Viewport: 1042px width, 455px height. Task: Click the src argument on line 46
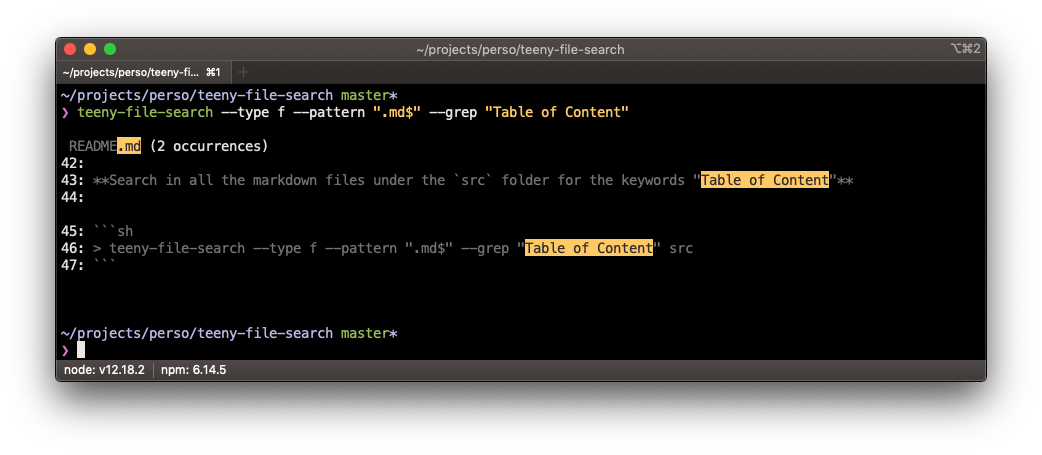pyautogui.click(x=681, y=248)
